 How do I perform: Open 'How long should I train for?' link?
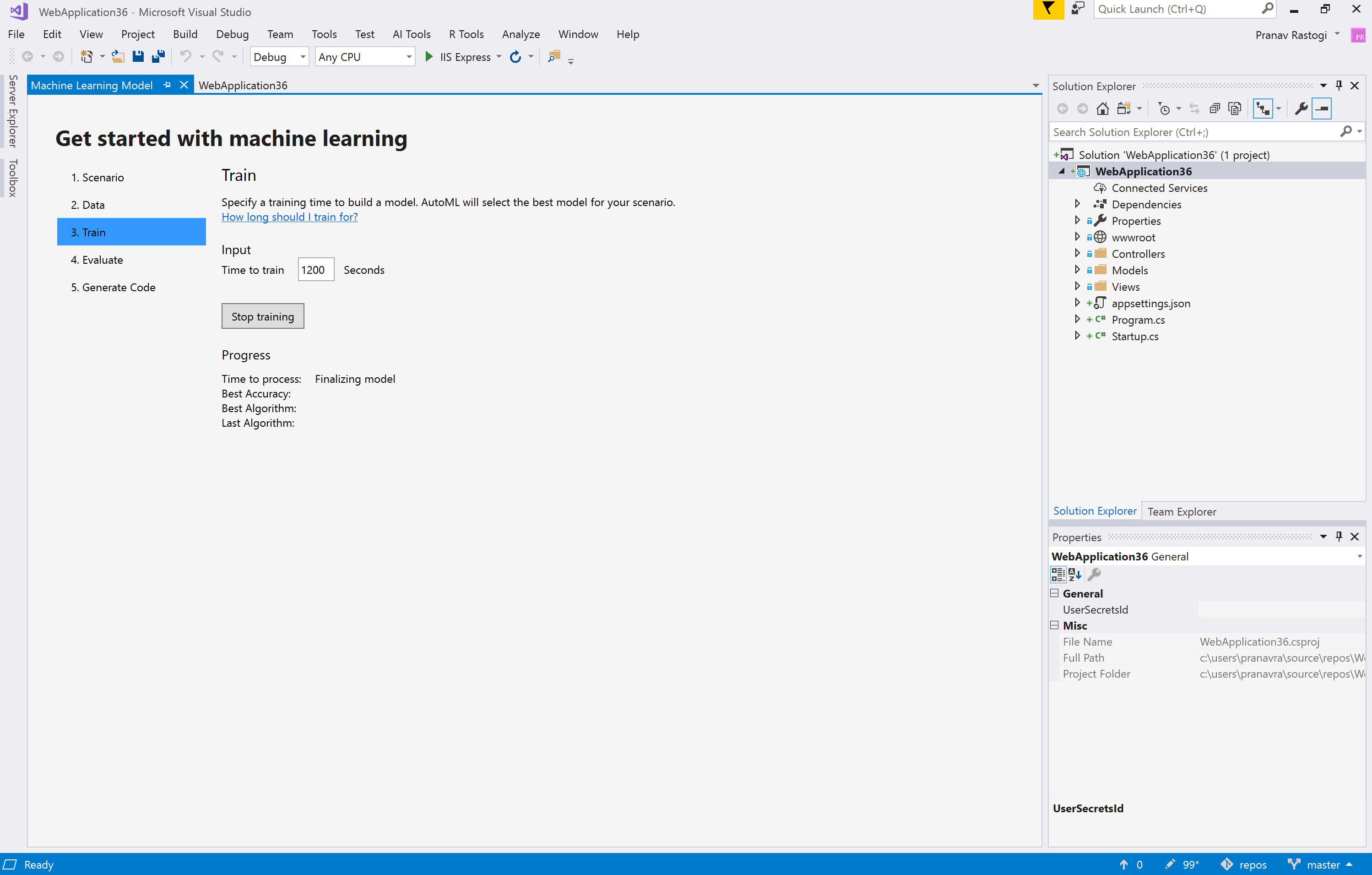[x=289, y=217]
